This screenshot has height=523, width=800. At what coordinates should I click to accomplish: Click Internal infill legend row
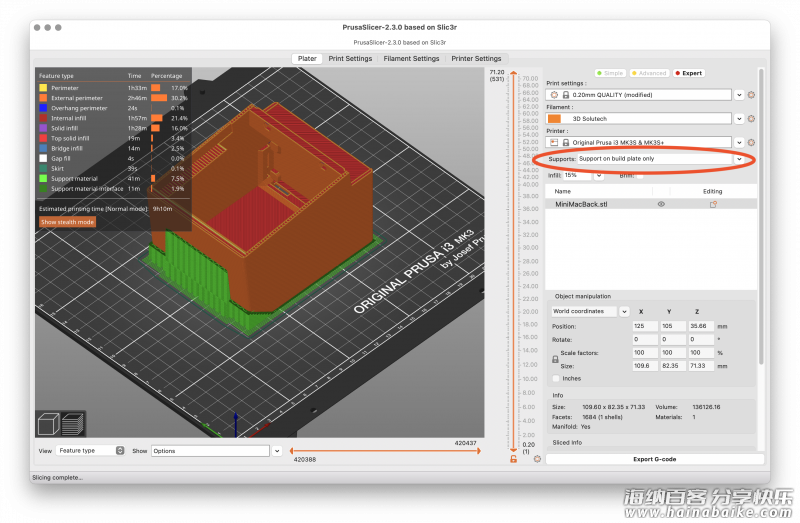pos(113,118)
